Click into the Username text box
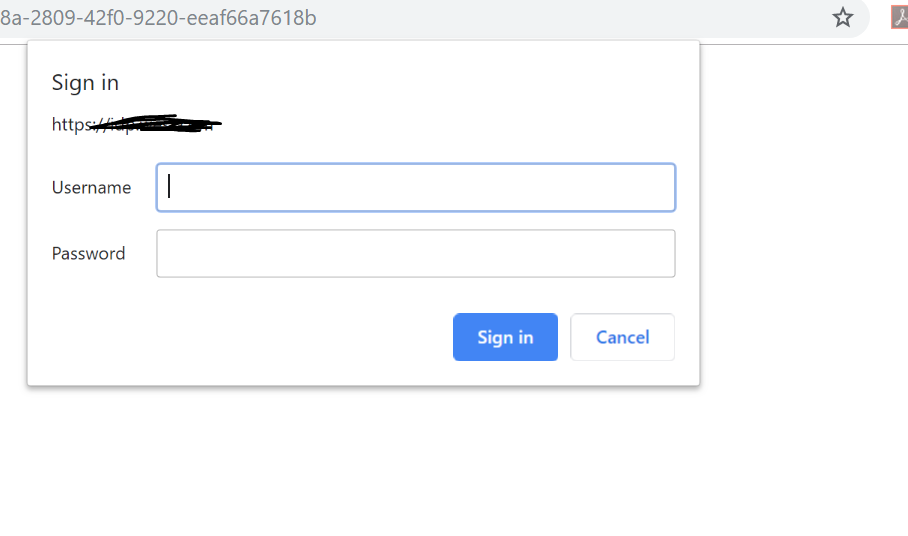This screenshot has height=536, width=908. [x=416, y=187]
